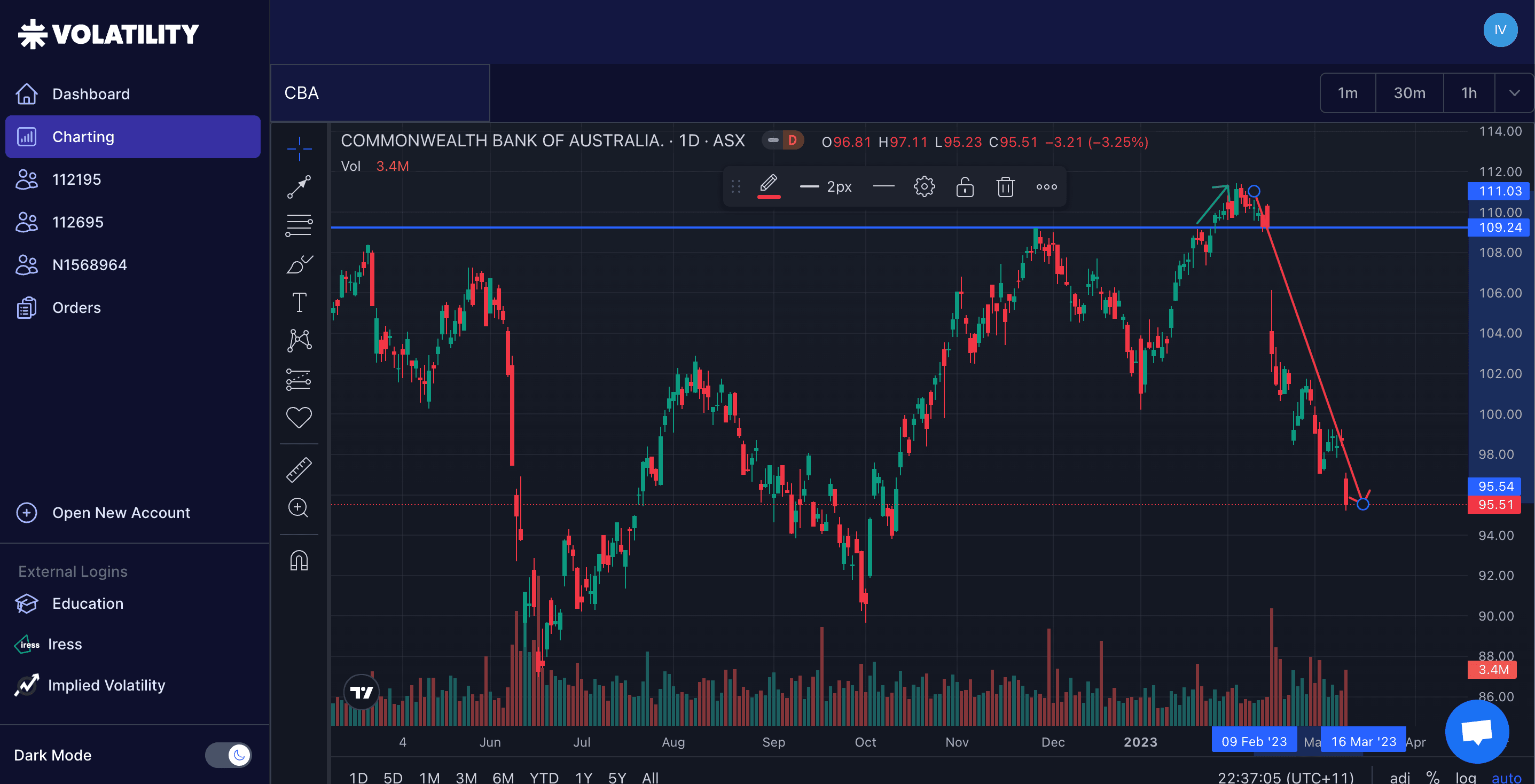Select the crosshair cursor tool
The height and width of the screenshot is (784, 1535).
(x=299, y=148)
